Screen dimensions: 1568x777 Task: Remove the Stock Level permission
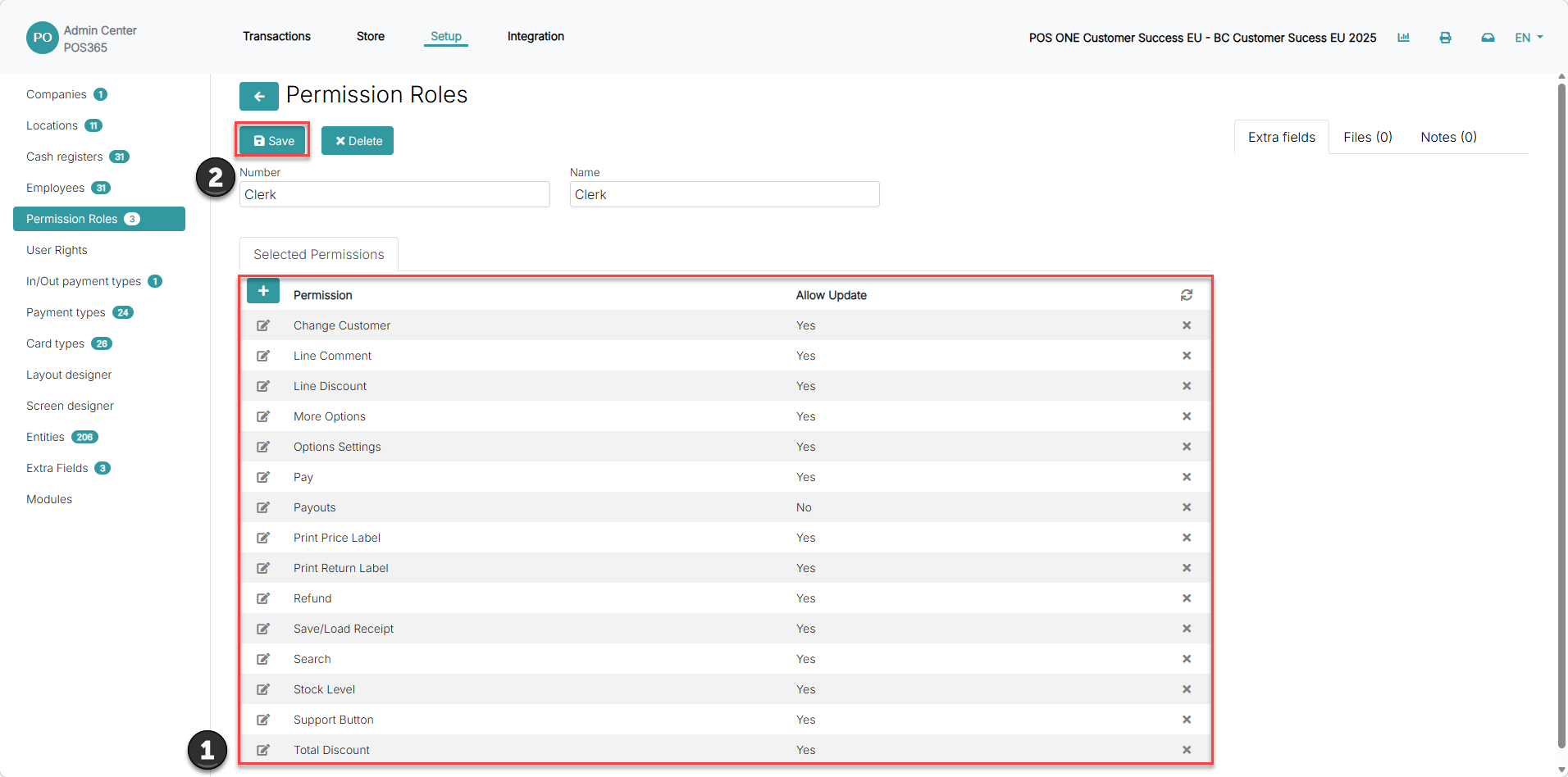pos(1187,689)
